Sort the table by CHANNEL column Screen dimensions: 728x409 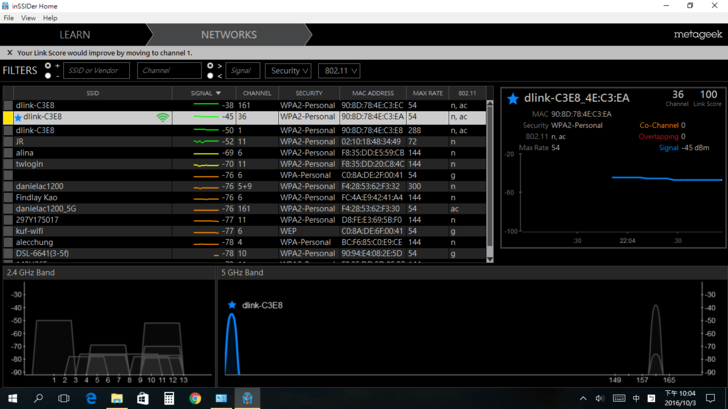point(257,93)
